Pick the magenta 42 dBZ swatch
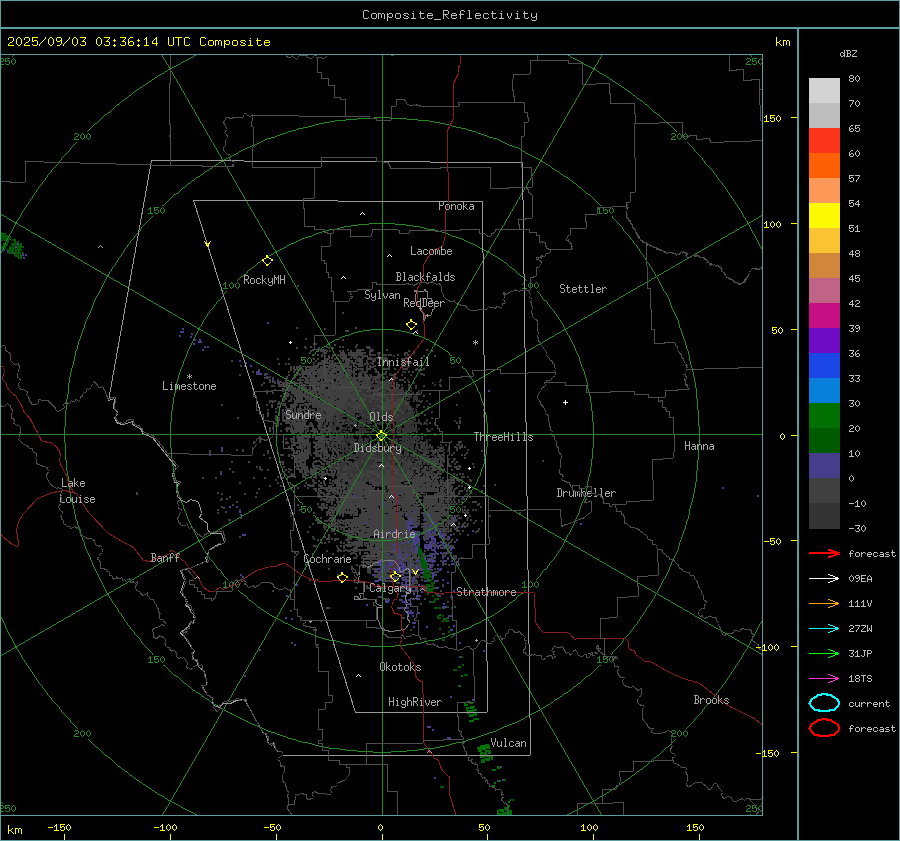Image resolution: width=900 pixels, height=841 pixels. coord(824,316)
